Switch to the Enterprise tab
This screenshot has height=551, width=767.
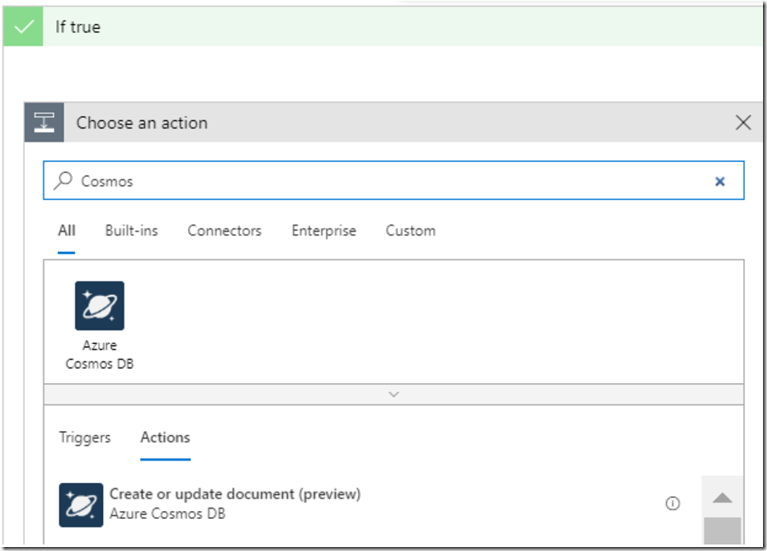click(324, 230)
